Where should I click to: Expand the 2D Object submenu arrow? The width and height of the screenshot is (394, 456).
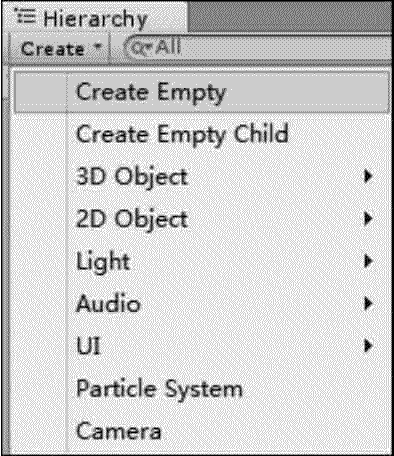[368, 219]
